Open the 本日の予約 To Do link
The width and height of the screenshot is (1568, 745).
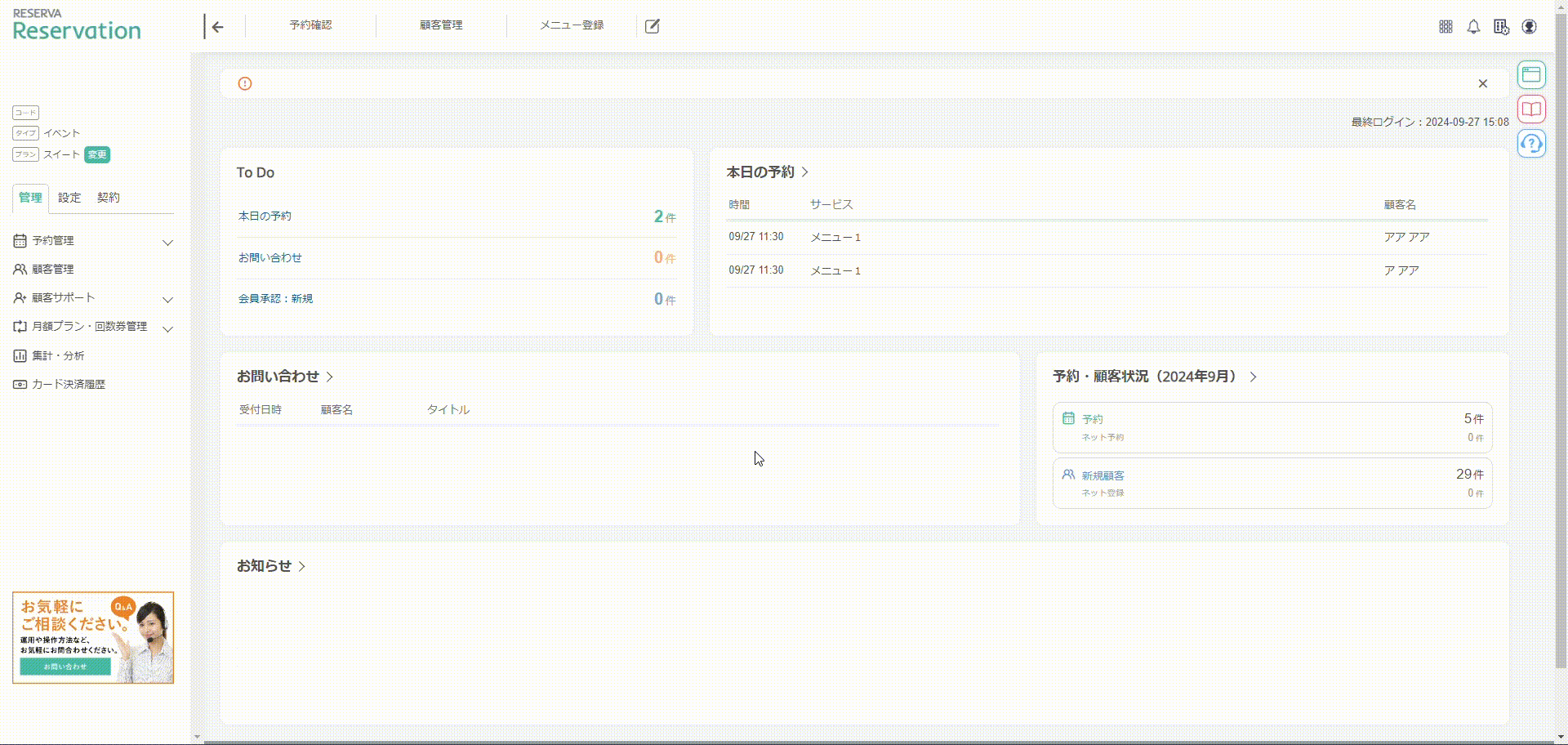tap(265, 216)
